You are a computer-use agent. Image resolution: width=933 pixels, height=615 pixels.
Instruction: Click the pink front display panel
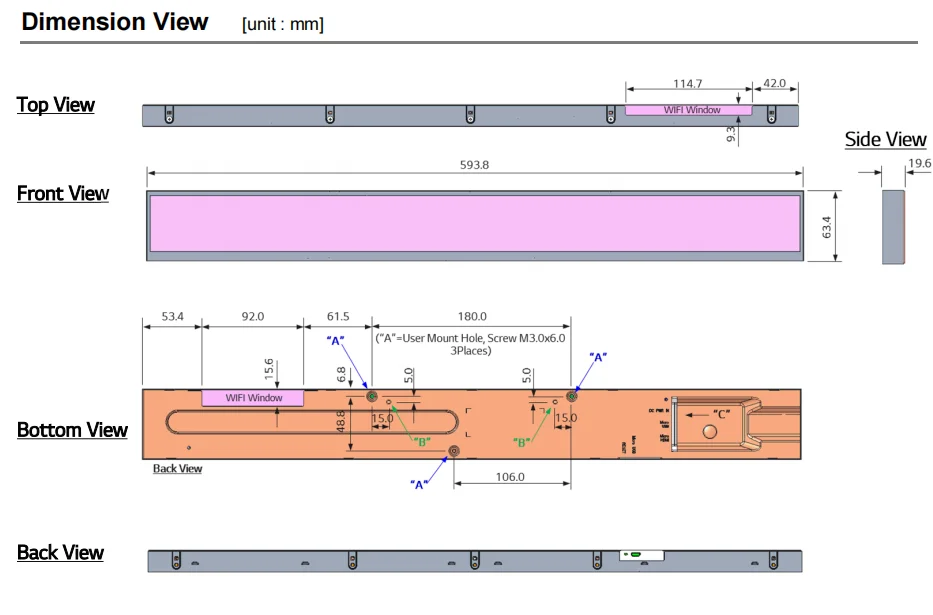pyautogui.click(x=475, y=223)
